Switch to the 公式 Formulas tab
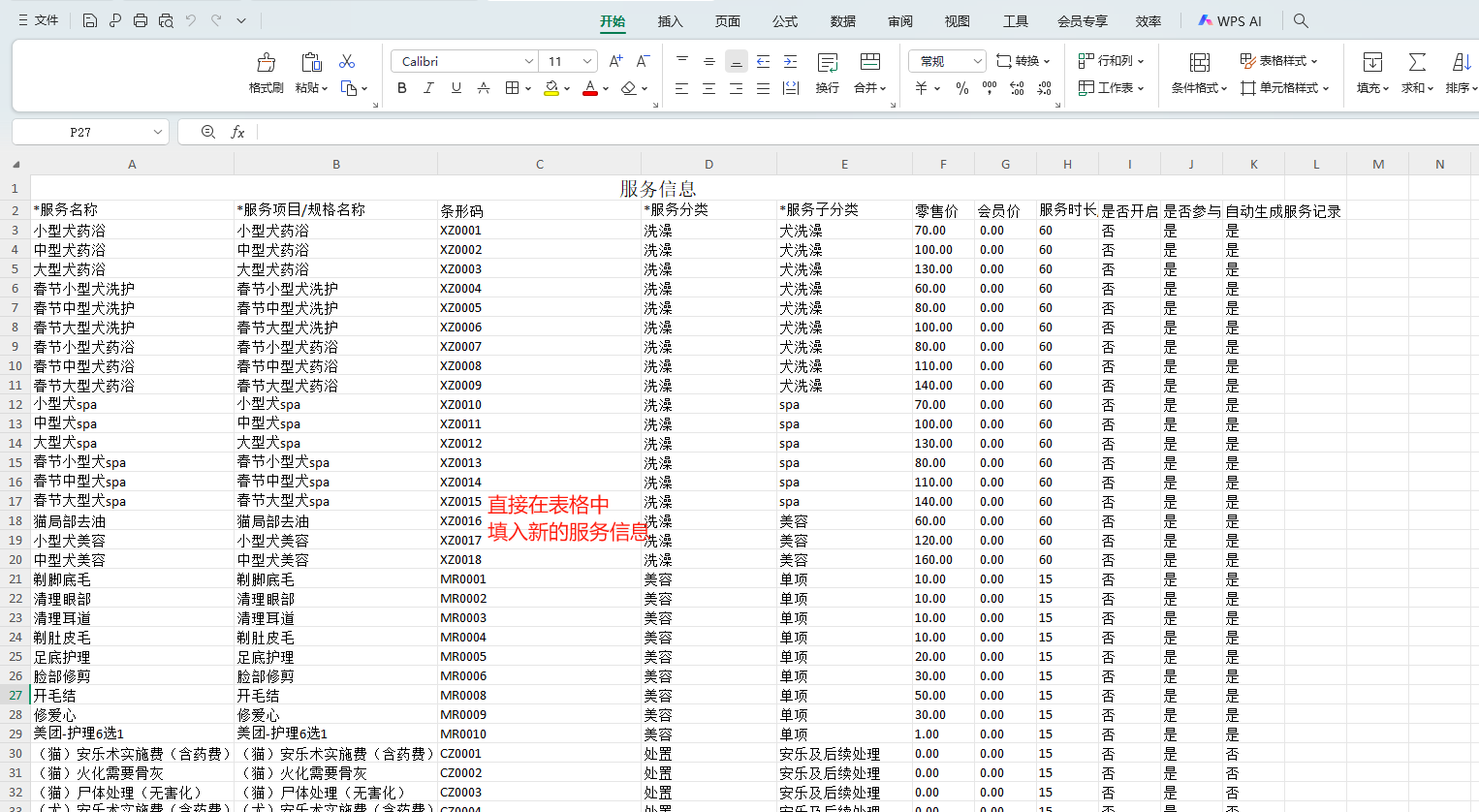The image size is (1479, 812). pos(785,21)
